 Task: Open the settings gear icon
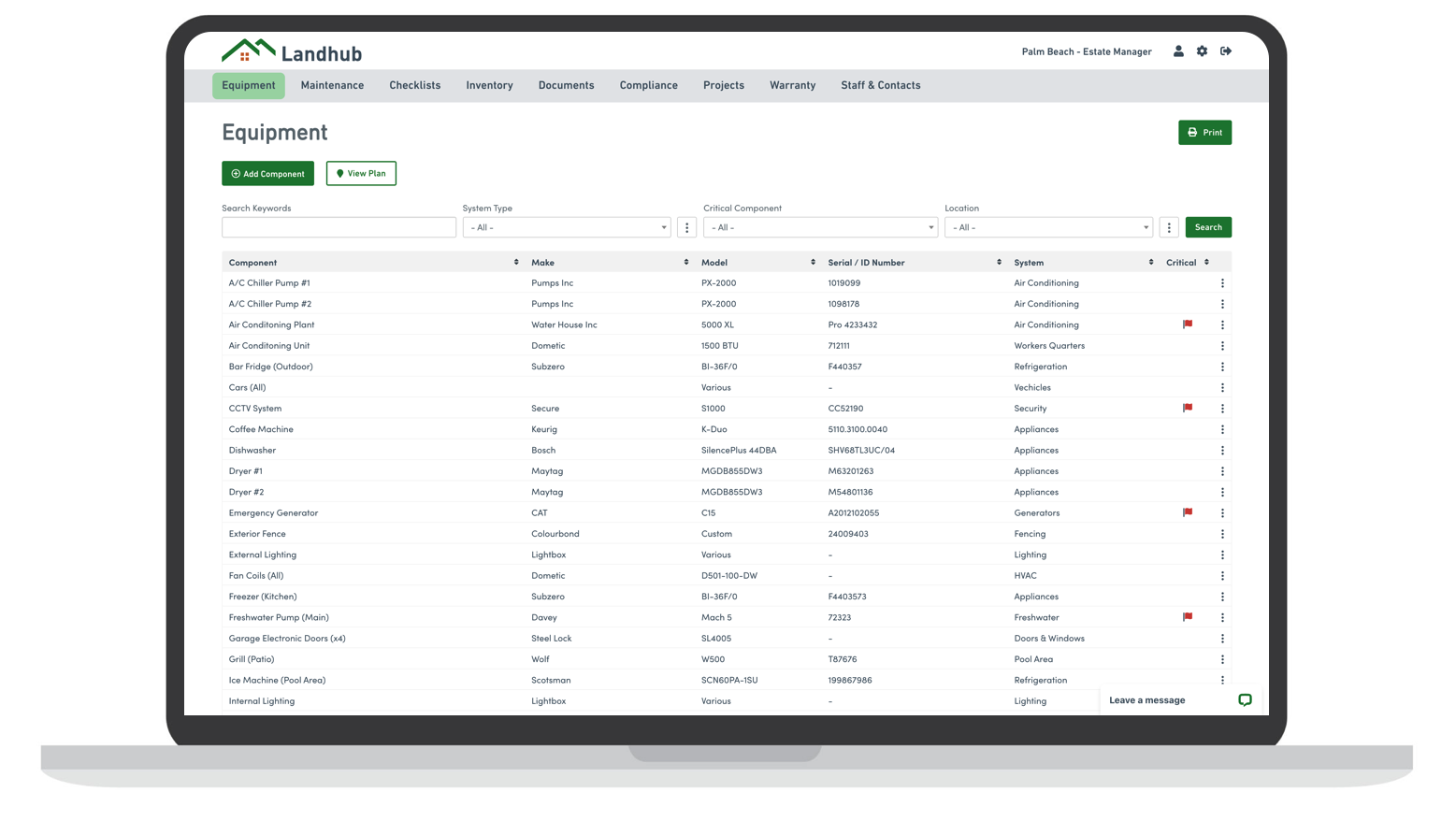1202,51
